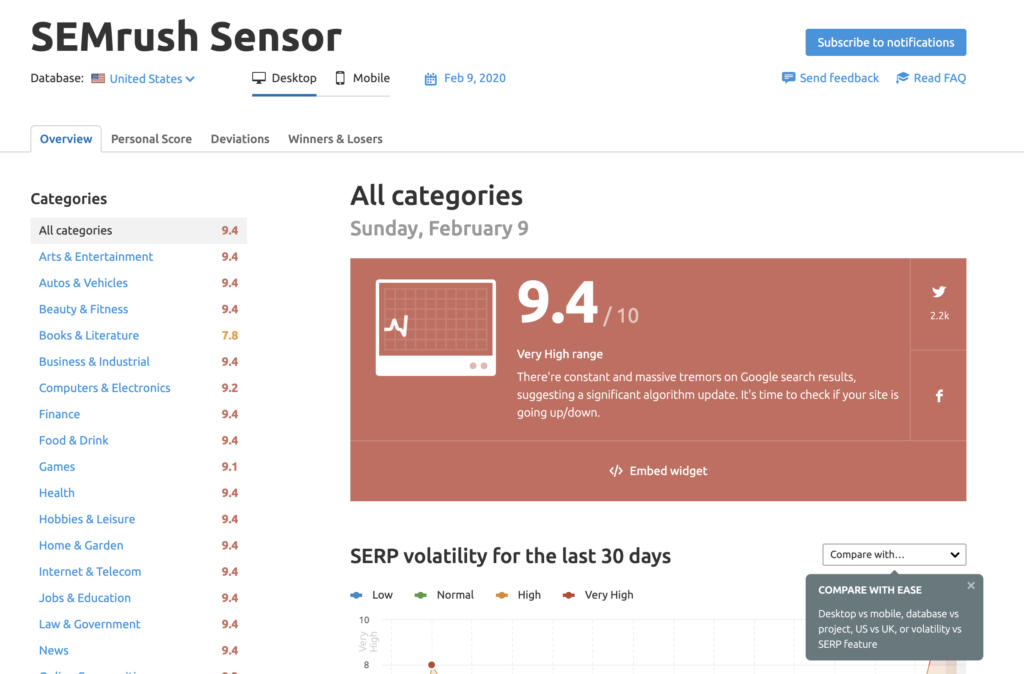Switch to Mobile device view
Image resolution: width=1024 pixels, height=674 pixels.
click(362, 78)
